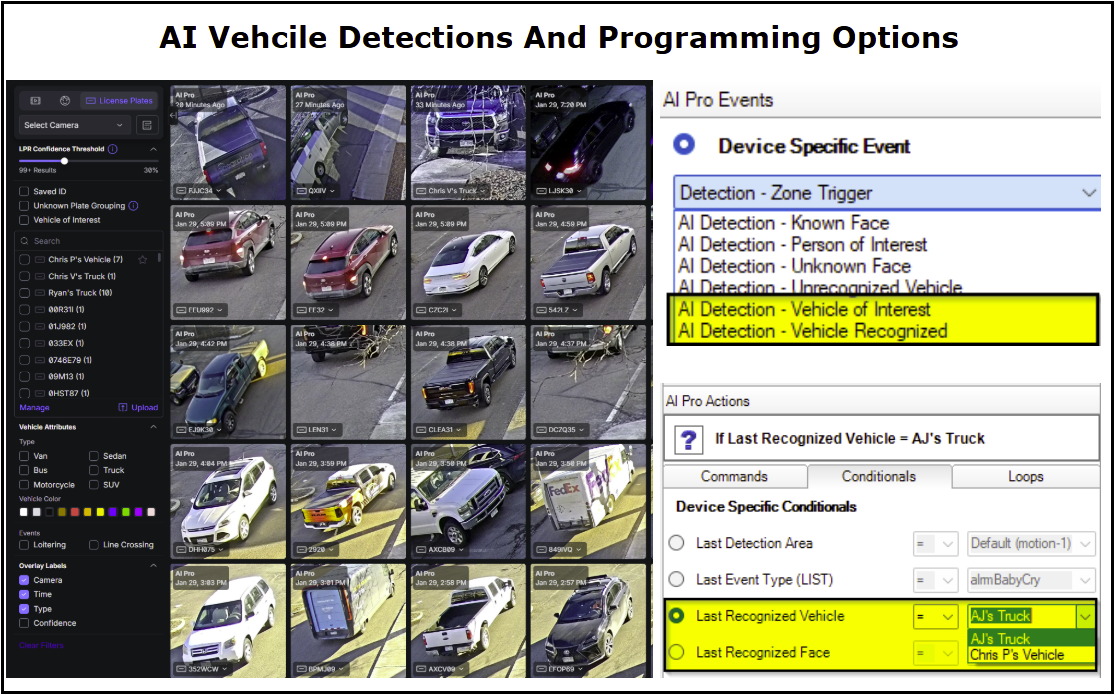Click the list view icon beside Select Camera
The height and width of the screenshot is (695, 1115).
point(146,125)
